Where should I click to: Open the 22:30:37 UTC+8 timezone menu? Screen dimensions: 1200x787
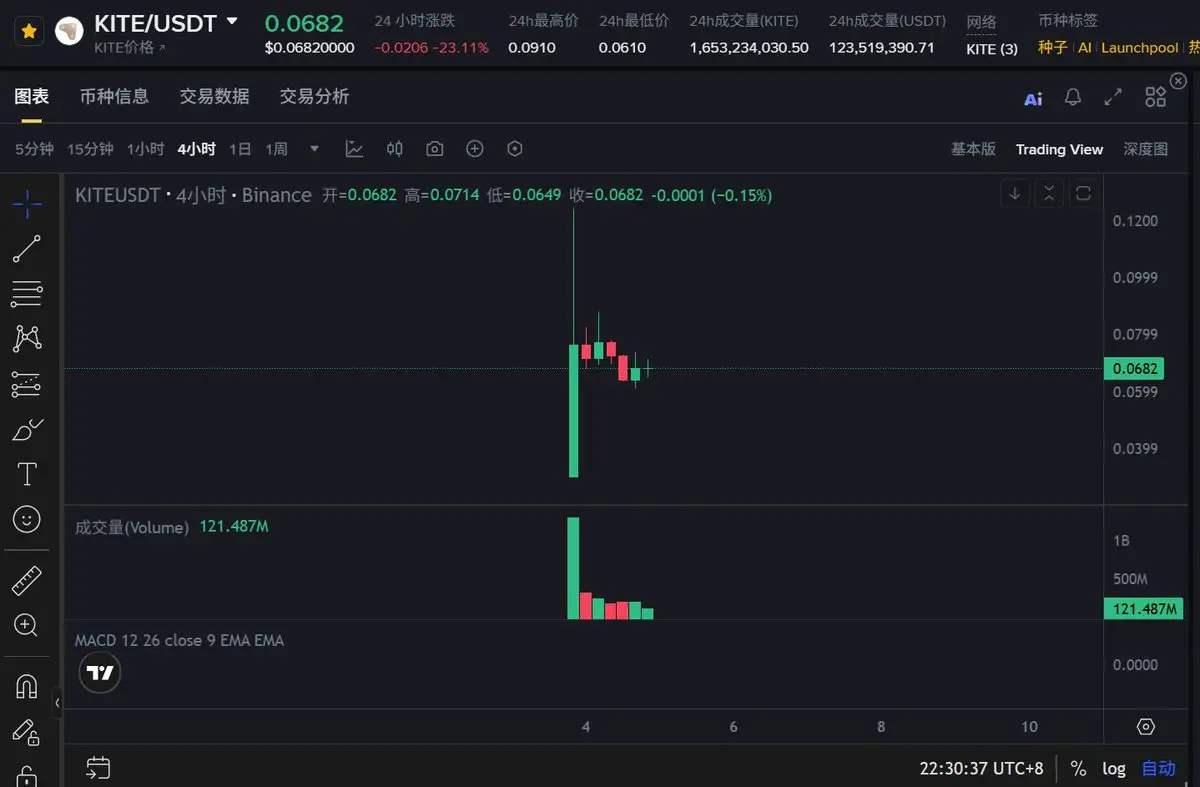pyautogui.click(x=981, y=768)
